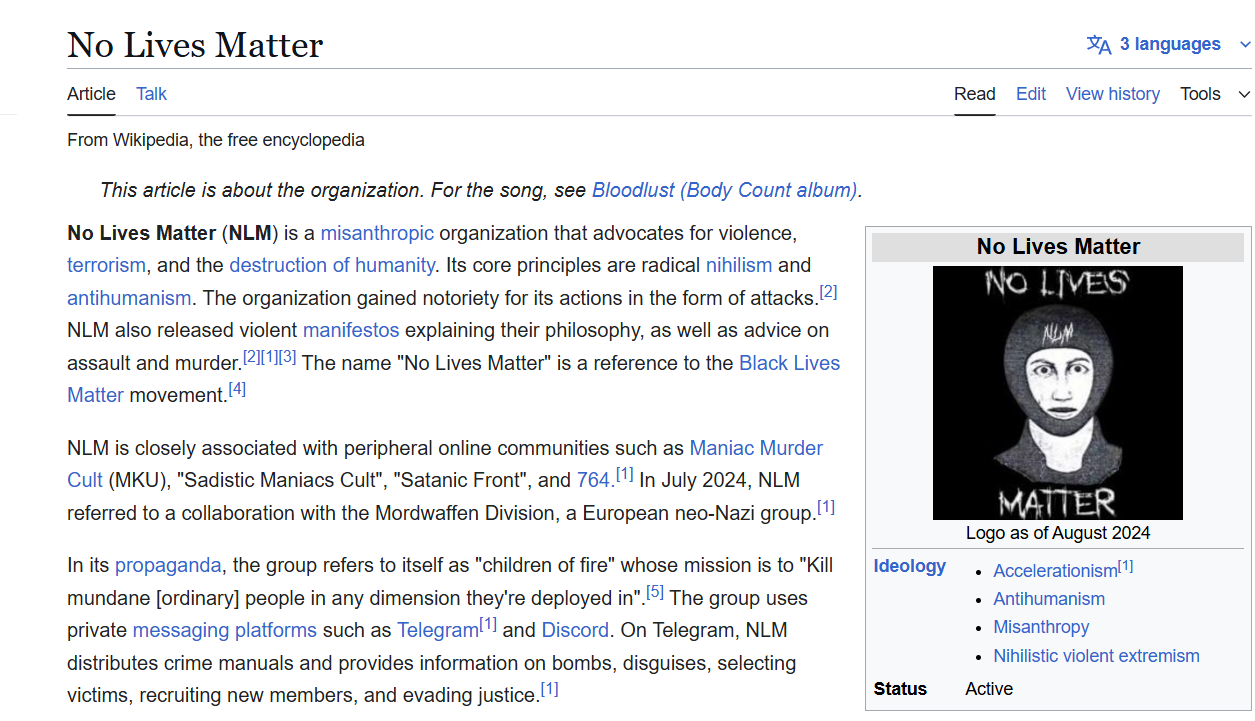
Task: Open the No Lives Matter logo image
Action: (x=1058, y=393)
